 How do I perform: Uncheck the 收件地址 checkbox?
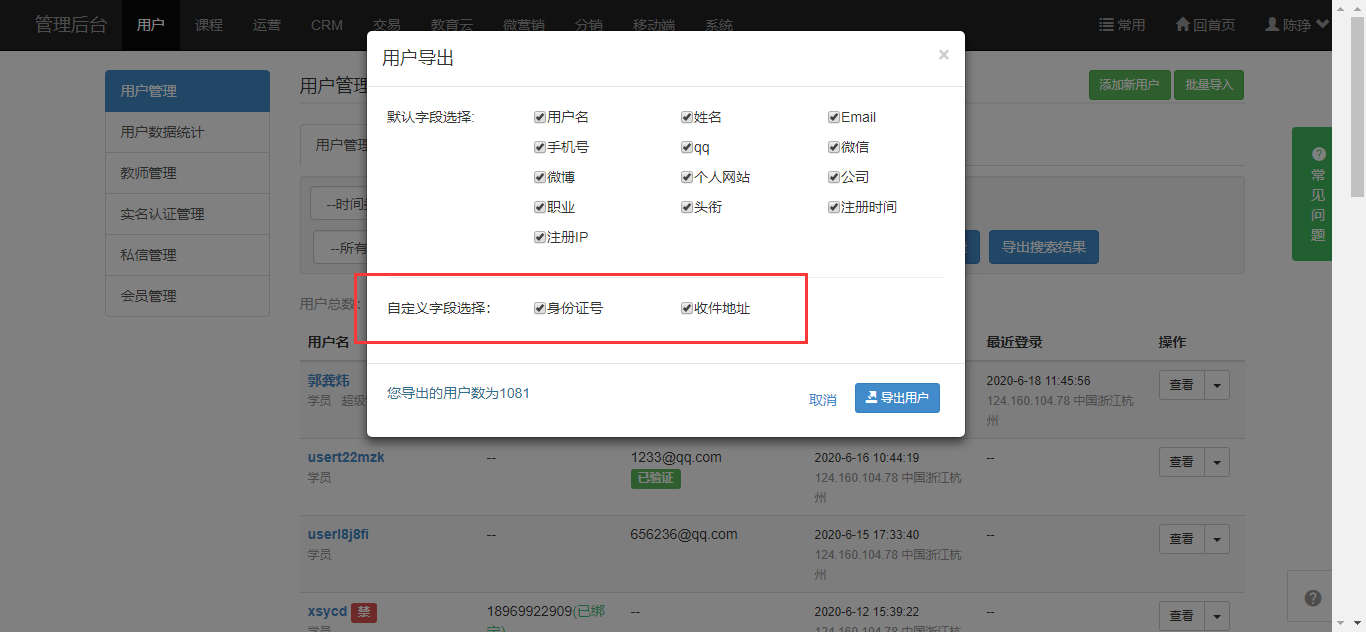click(x=687, y=308)
